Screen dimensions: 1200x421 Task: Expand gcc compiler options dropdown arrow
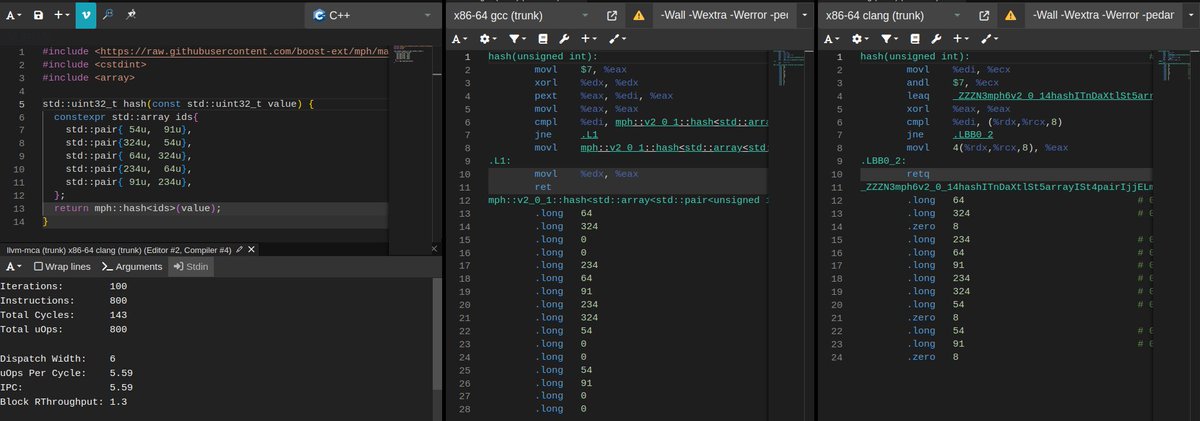pos(803,16)
